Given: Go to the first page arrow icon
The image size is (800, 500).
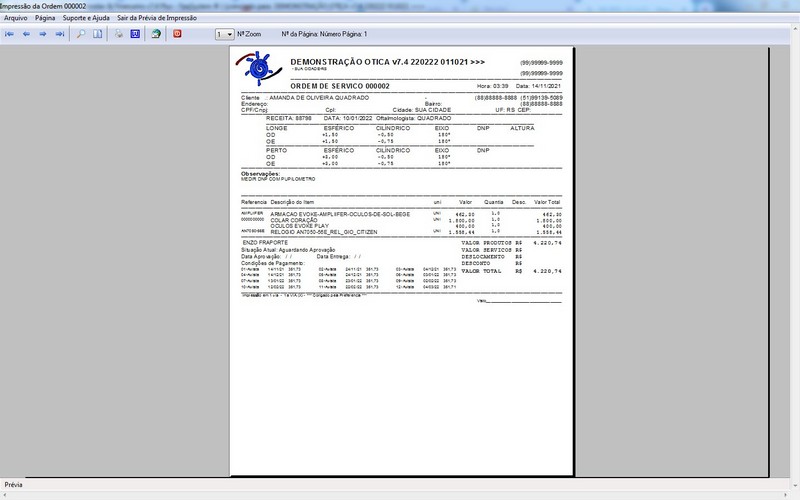Looking at the screenshot, I should [x=9, y=34].
